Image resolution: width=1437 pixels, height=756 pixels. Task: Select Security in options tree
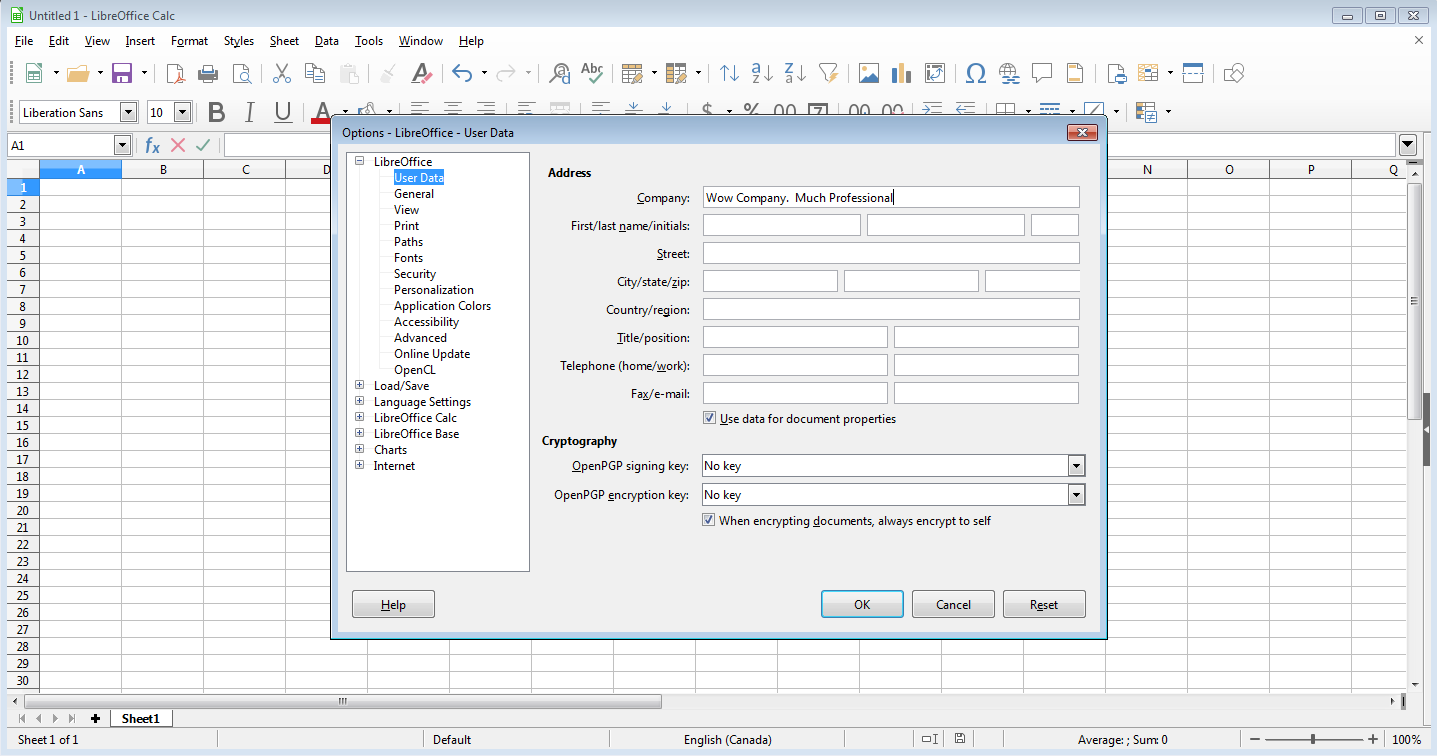point(415,273)
